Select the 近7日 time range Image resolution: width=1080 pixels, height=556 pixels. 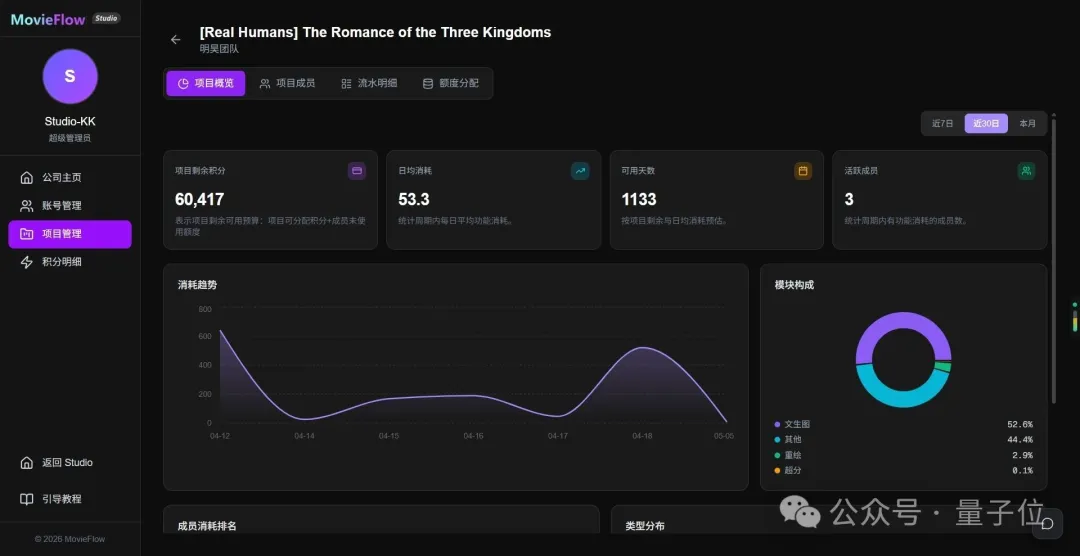(x=943, y=123)
